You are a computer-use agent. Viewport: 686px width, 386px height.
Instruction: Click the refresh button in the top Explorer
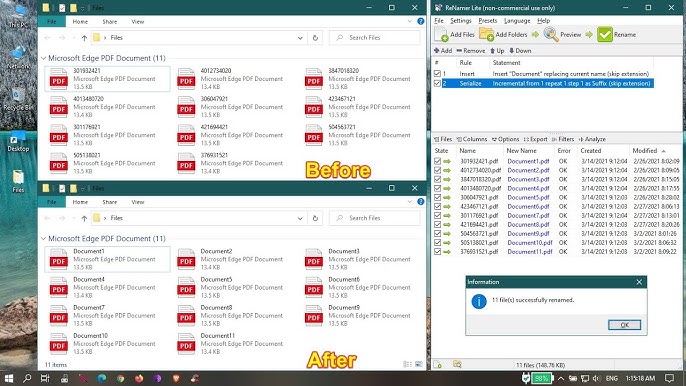pyautogui.click(x=315, y=38)
